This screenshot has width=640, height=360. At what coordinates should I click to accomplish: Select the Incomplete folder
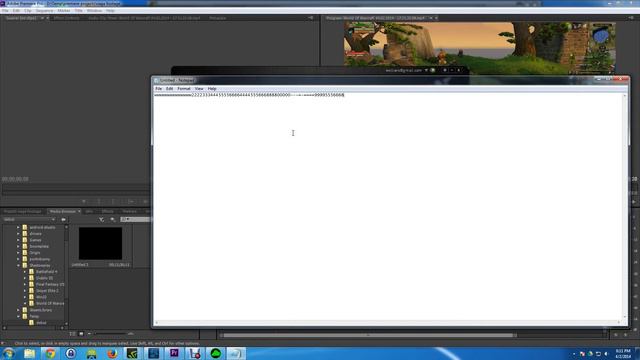[39, 247]
